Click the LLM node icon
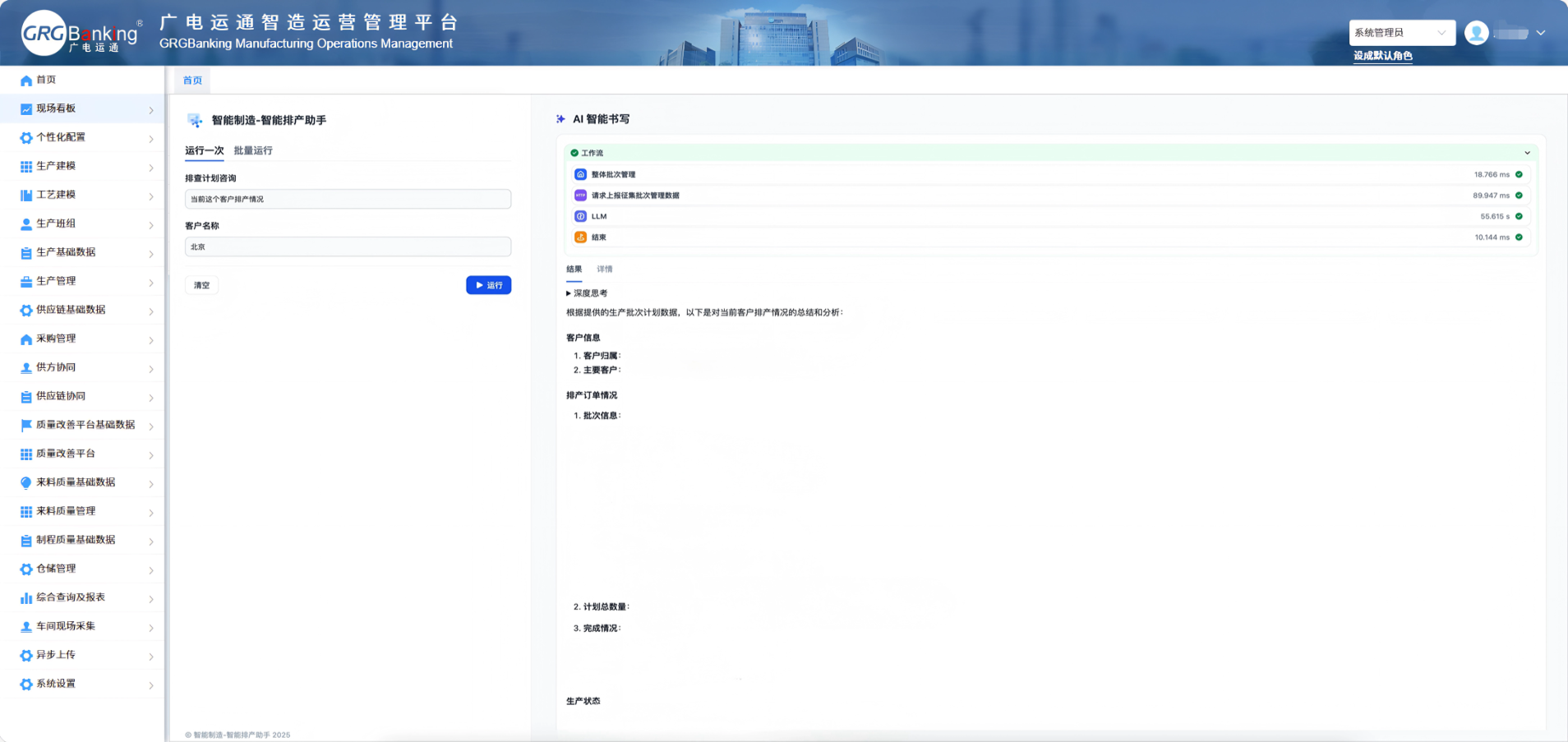Screen dimensions: 1568x742 coord(580,217)
